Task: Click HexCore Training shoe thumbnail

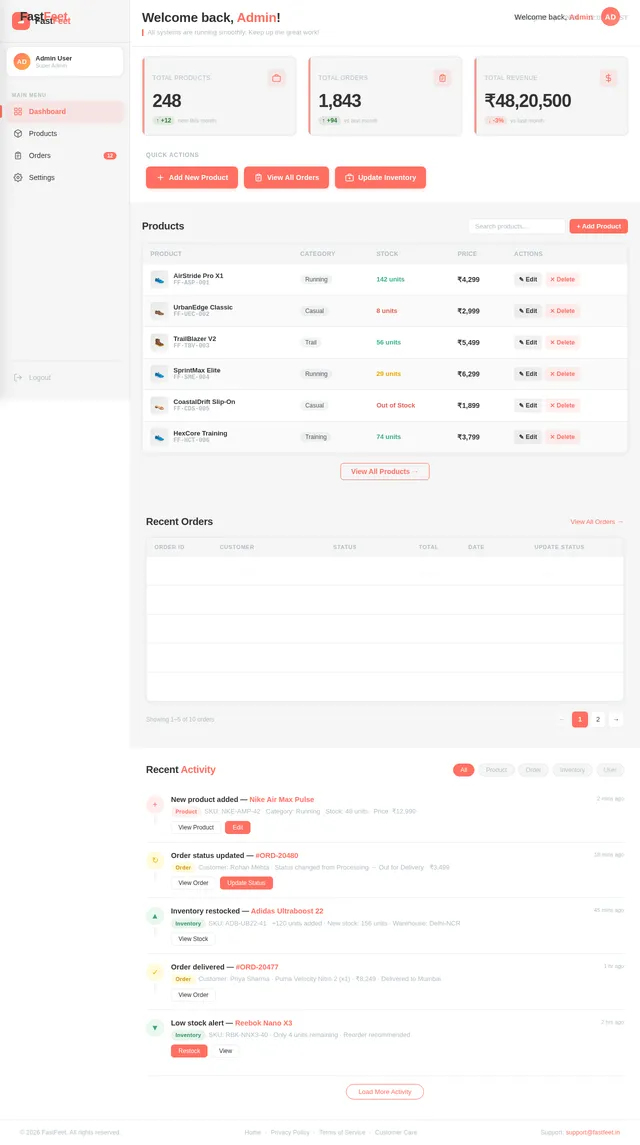Action: (x=159, y=437)
